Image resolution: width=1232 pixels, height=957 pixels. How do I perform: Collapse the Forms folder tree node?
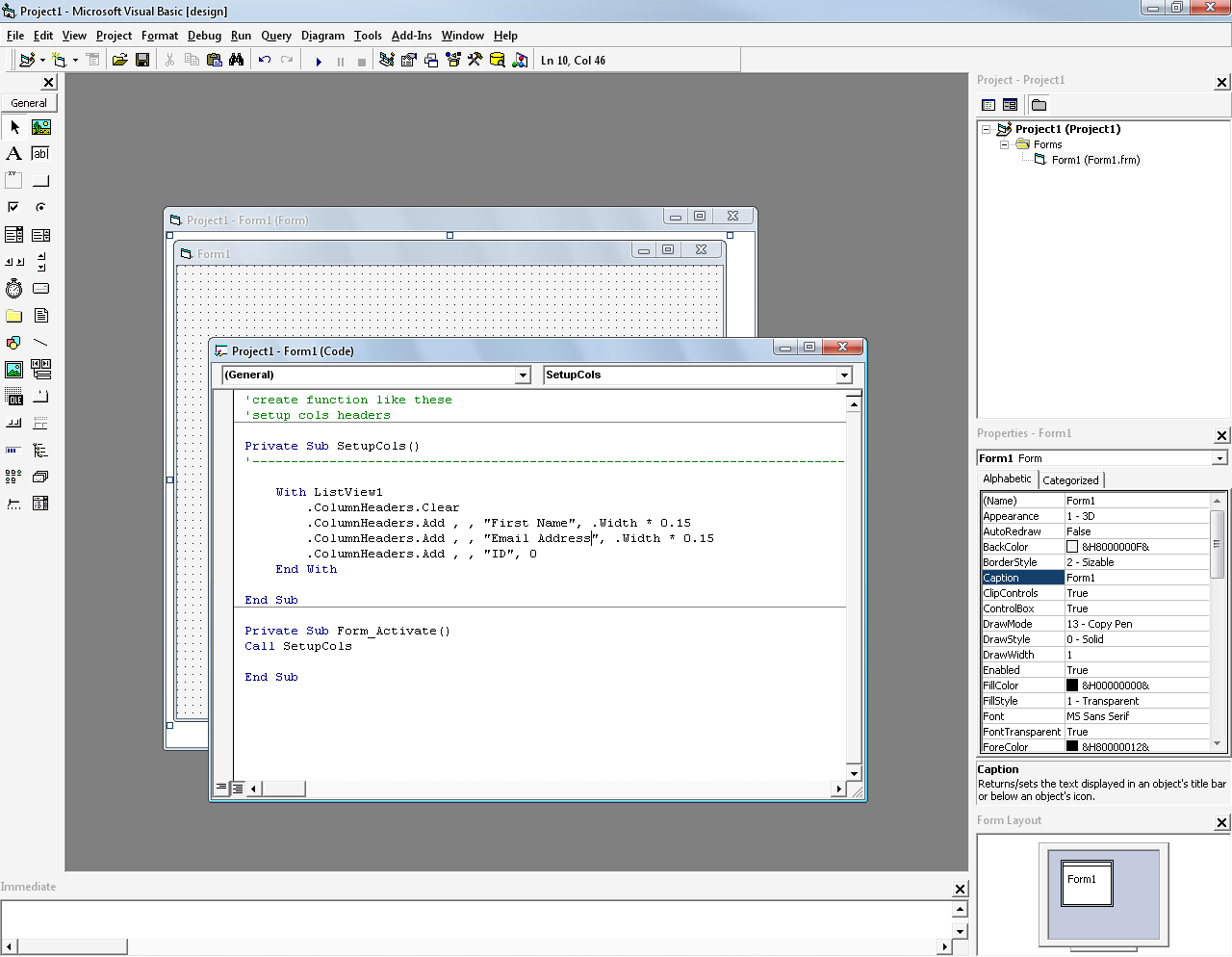[x=1004, y=144]
